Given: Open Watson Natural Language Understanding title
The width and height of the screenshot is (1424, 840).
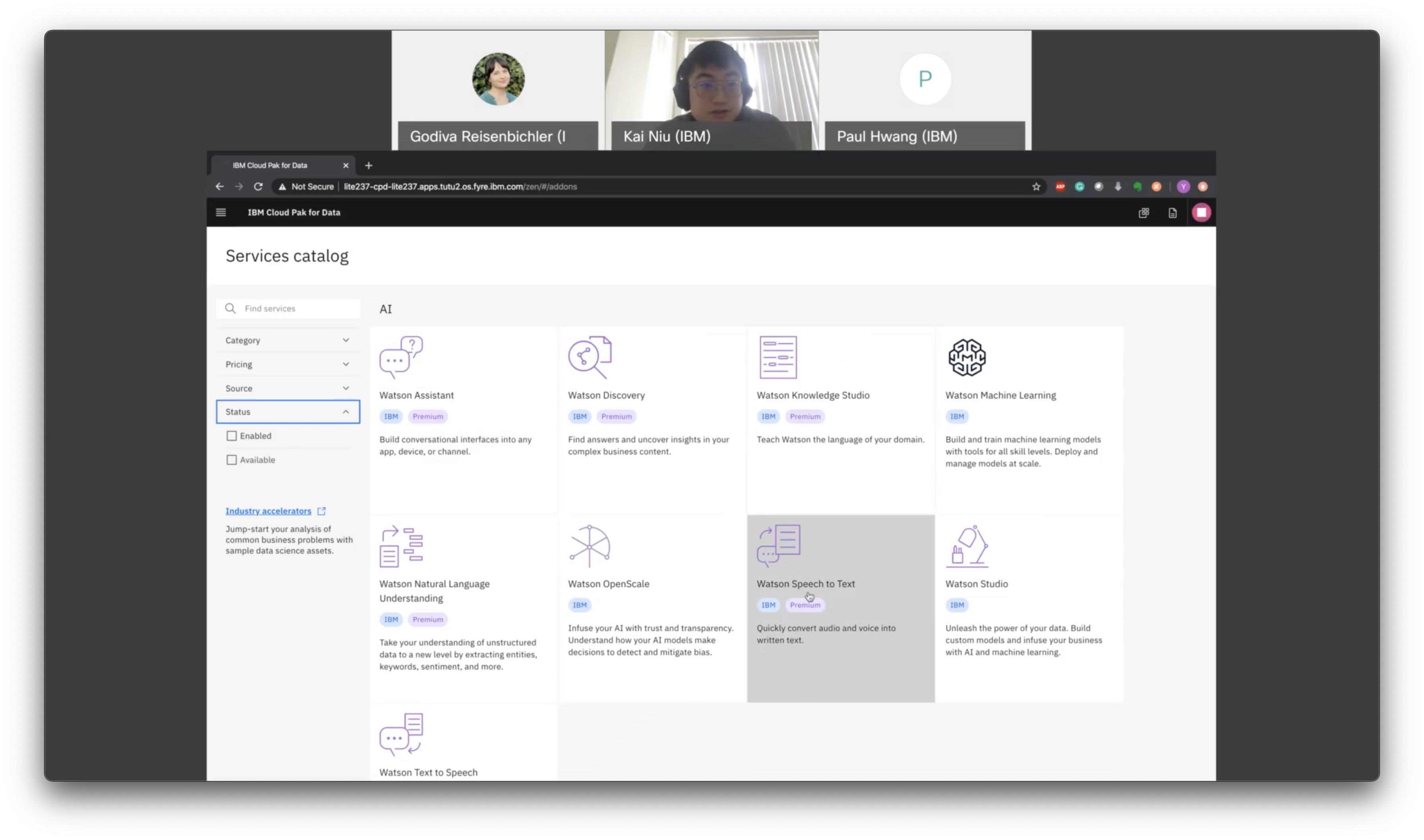Looking at the screenshot, I should (x=434, y=591).
